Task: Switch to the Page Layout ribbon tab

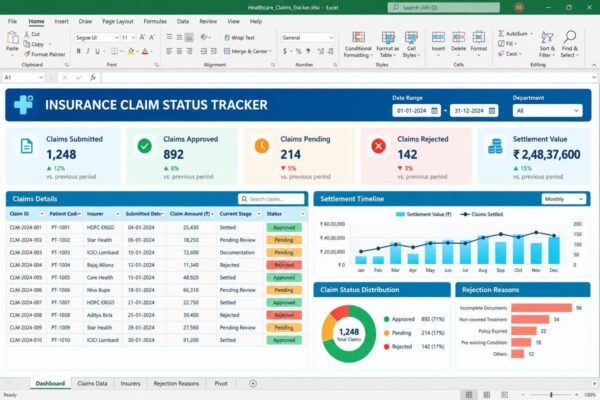Action: tap(117, 21)
